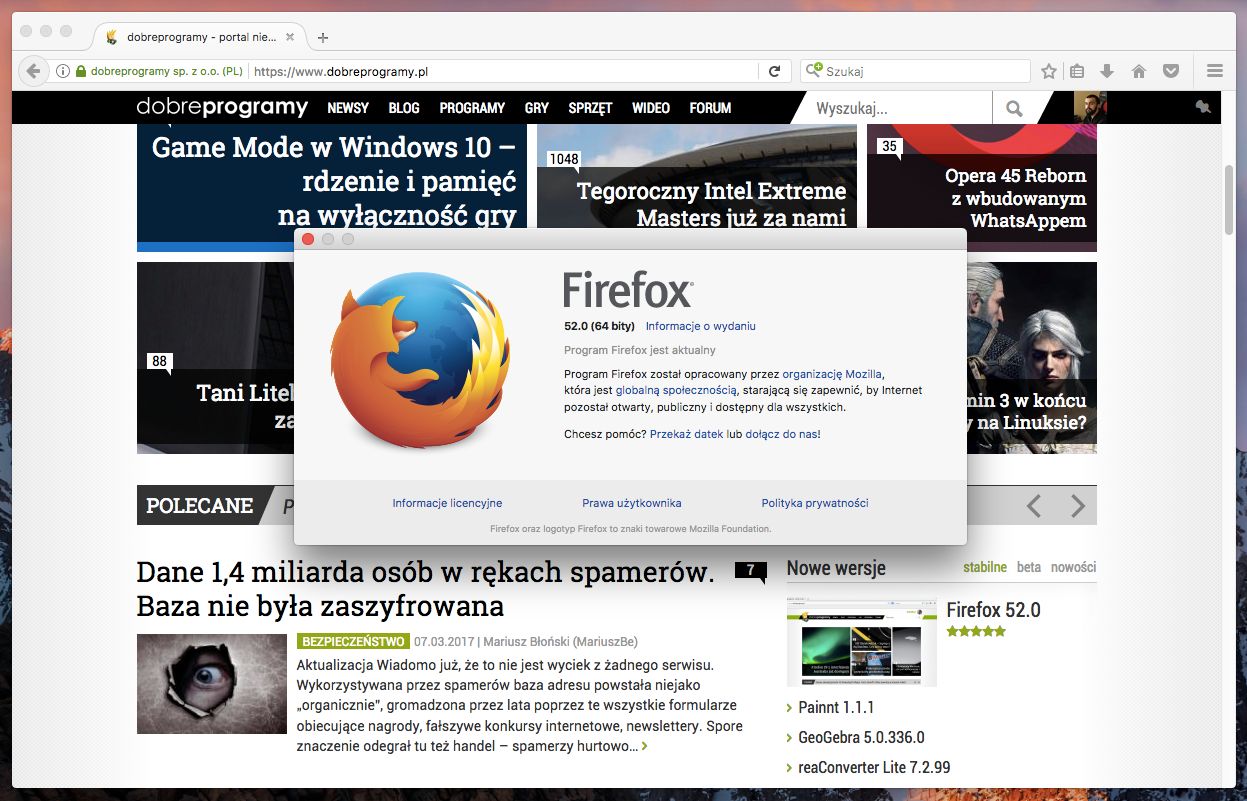The width and height of the screenshot is (1247, 801).
Task: Open the Informacje o wydaniu link
Action: 700,325
